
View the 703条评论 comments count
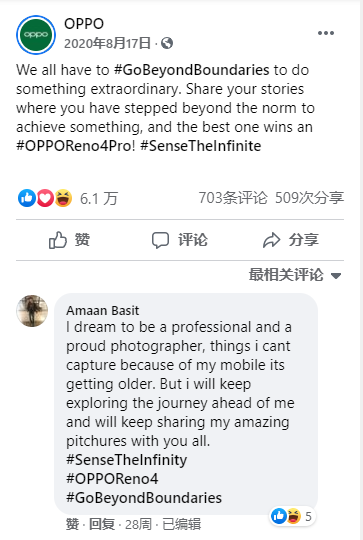click(233, 198)
